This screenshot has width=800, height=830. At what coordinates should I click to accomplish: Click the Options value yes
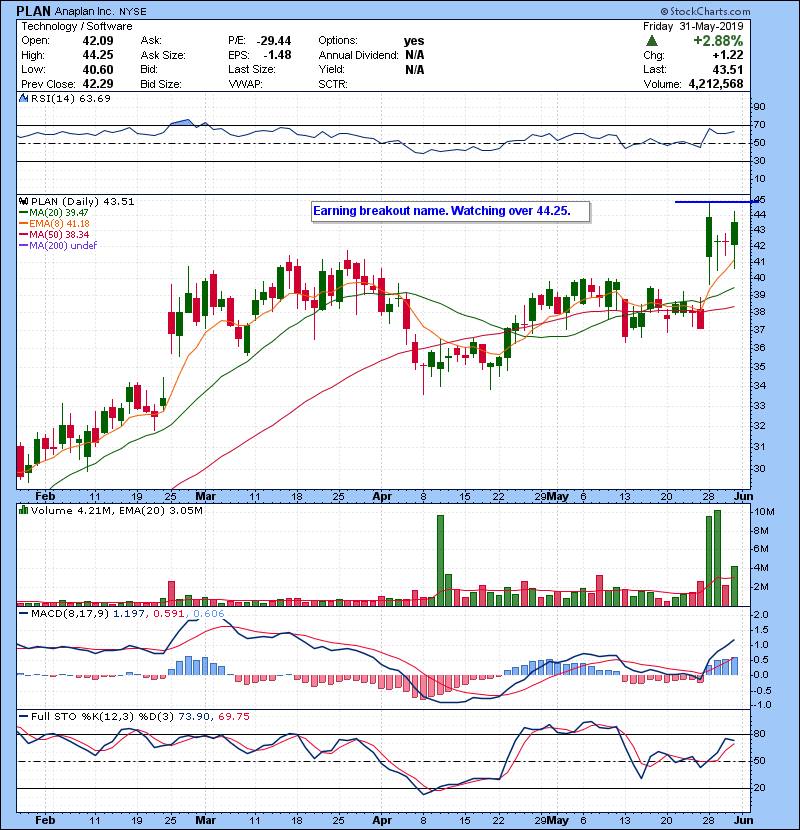pyautogui.click(x=414, y=41)
